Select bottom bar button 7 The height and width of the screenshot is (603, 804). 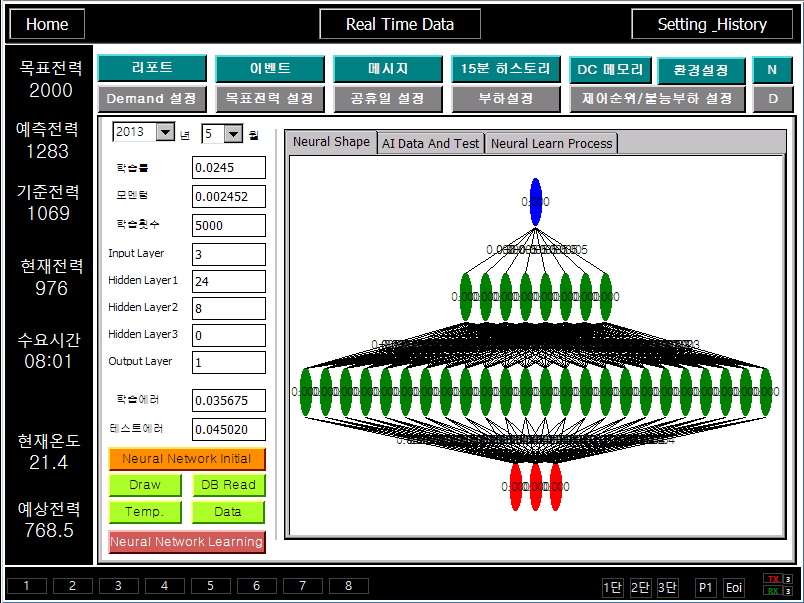click(303, 586)
